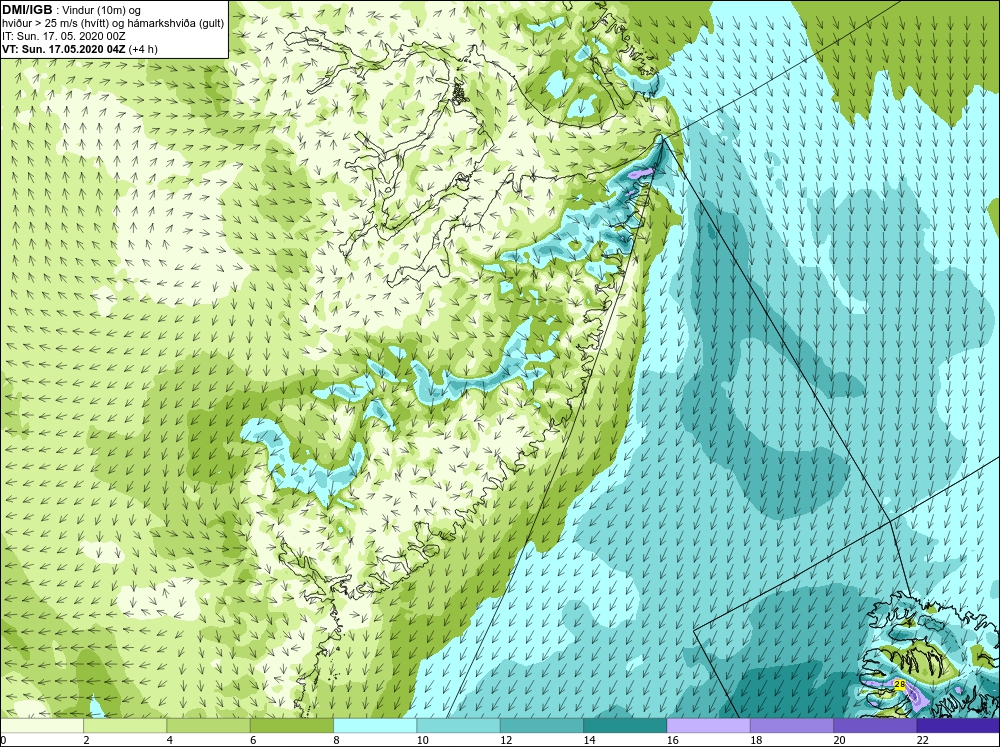The width and height of the screenshot is (1000, 747).
Task: Click the legend scale label 22
Action: [923, 740]
